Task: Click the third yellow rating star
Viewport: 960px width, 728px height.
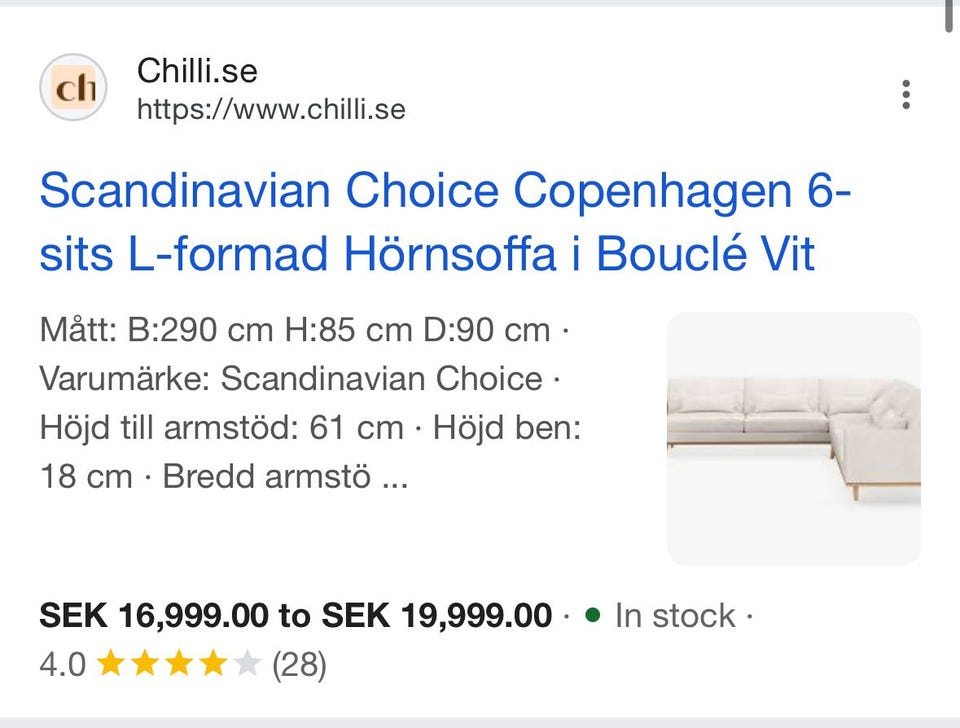Action: [x=180, y=664]
